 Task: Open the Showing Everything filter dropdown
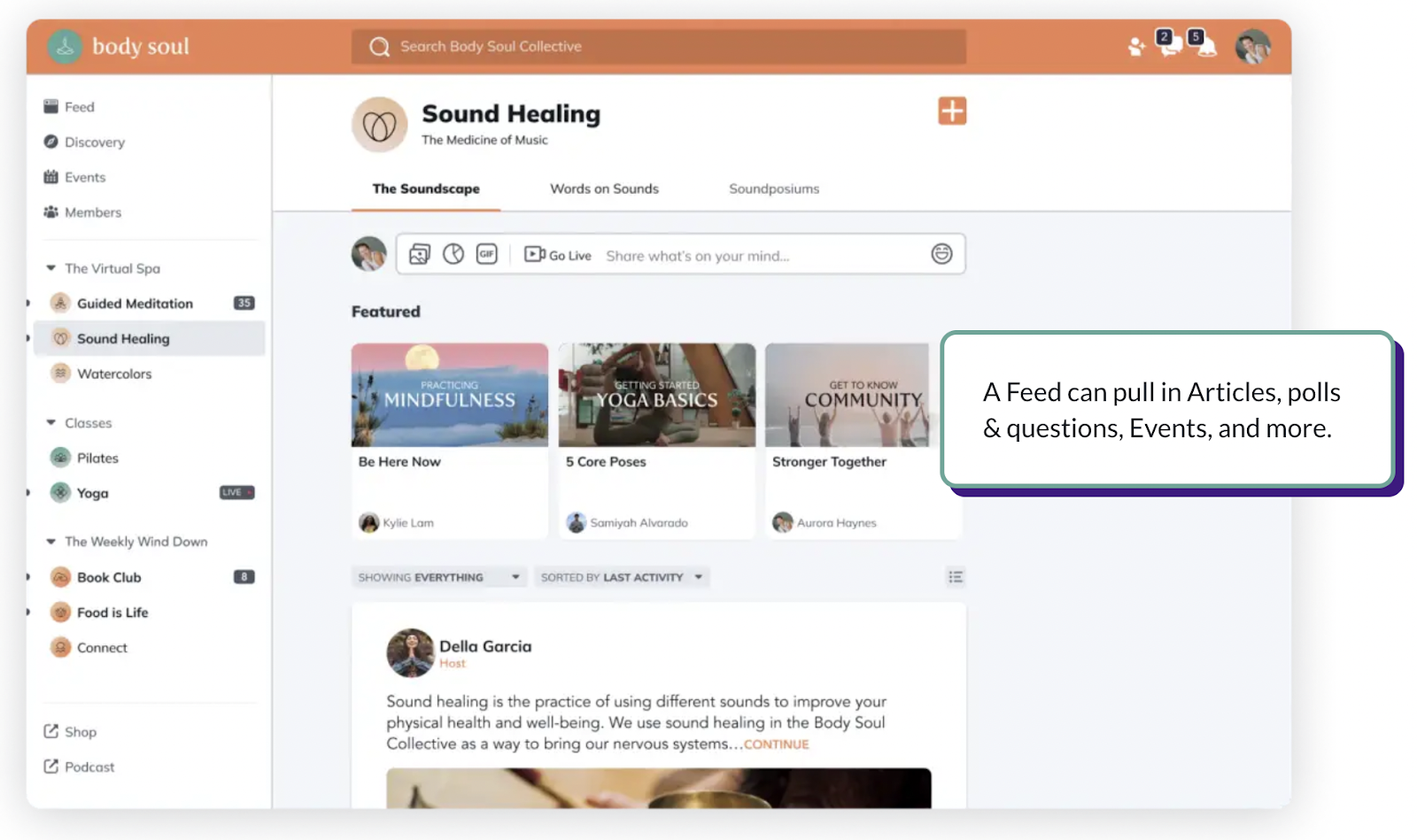(438, 577)
